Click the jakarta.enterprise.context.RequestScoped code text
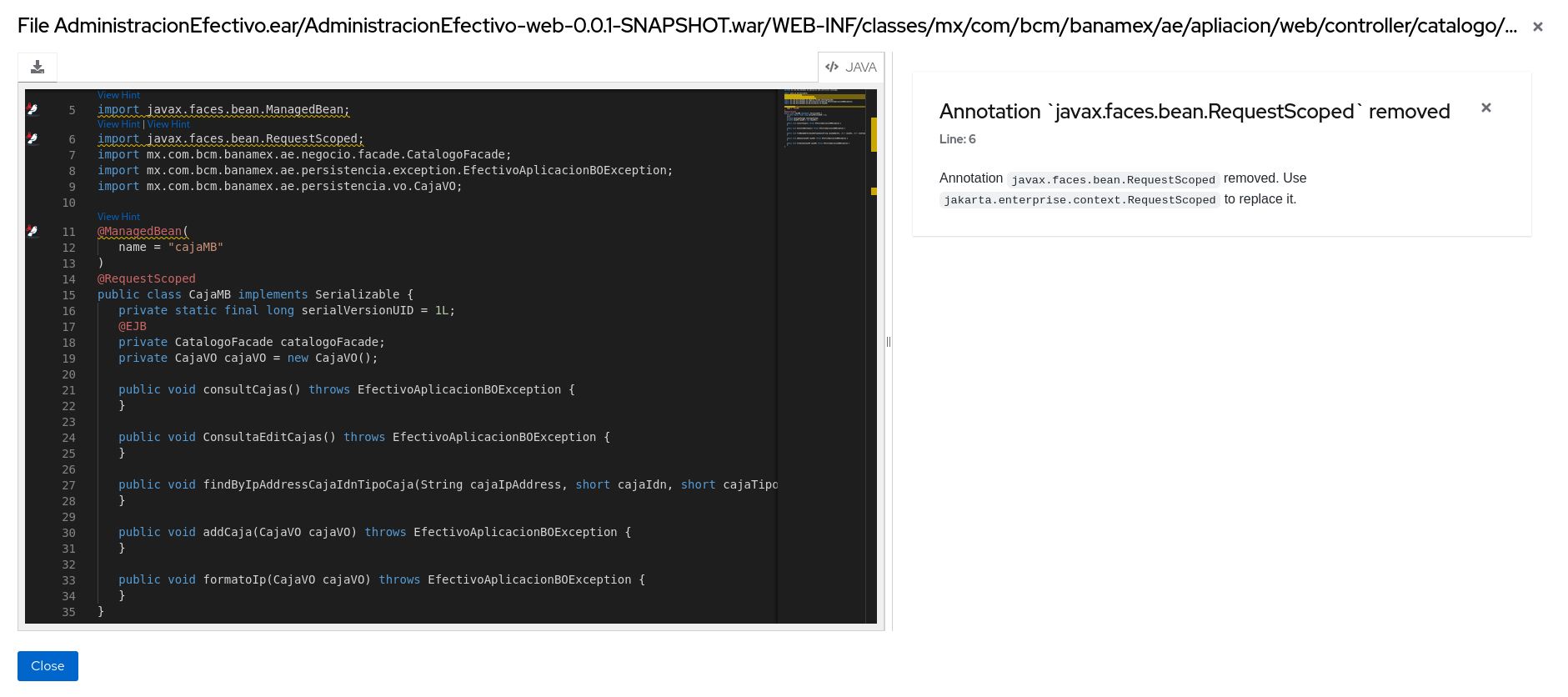This screenshot has width=1568, height=697. pyautogui.click(x=1080, y=200)
